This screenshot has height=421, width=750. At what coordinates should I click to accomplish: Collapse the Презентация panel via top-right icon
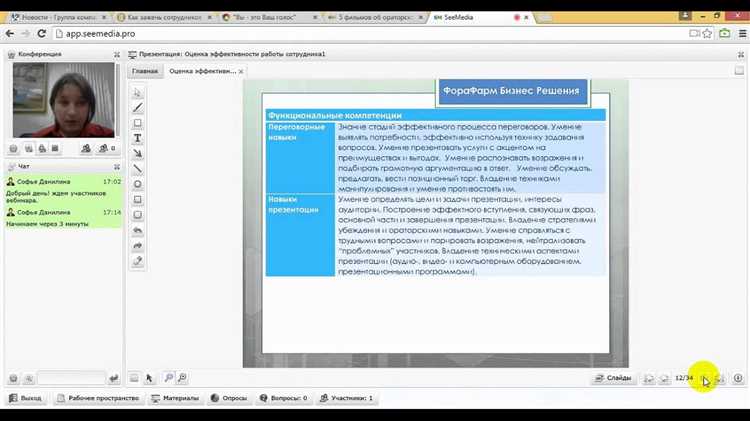pos(741,55)
